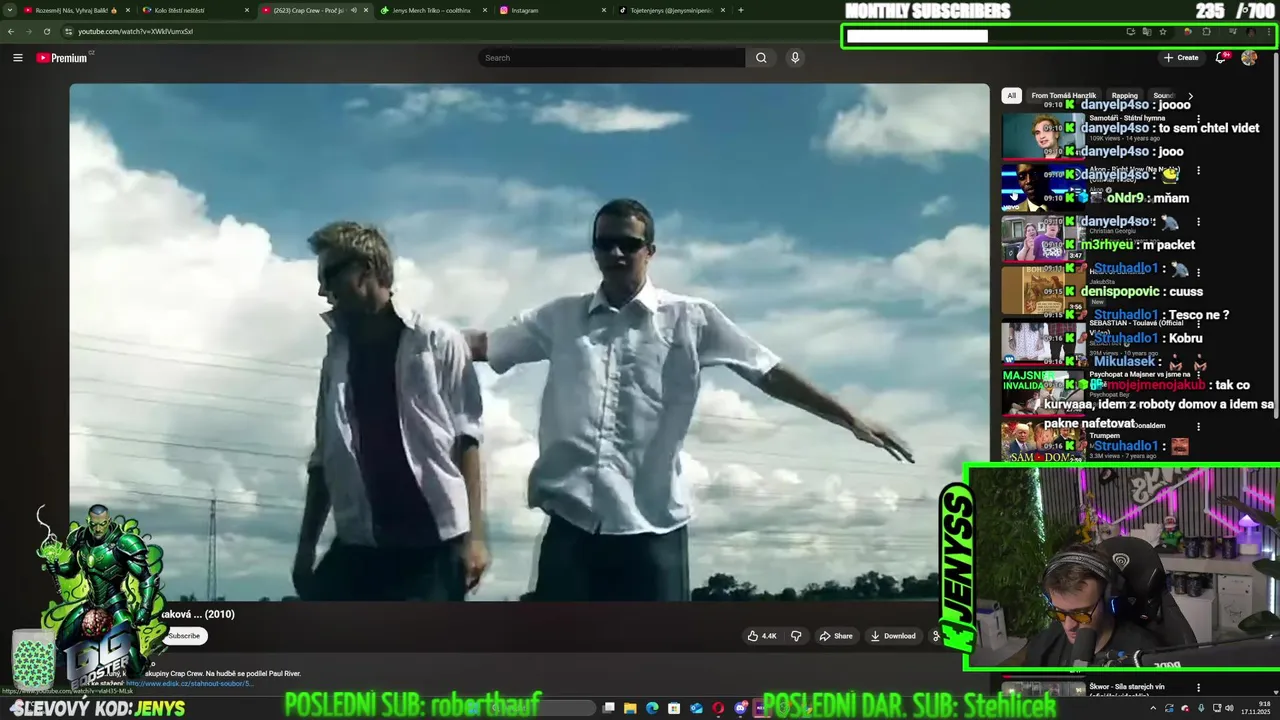Download the video
1280x720 pixels.
coord(893,636)
